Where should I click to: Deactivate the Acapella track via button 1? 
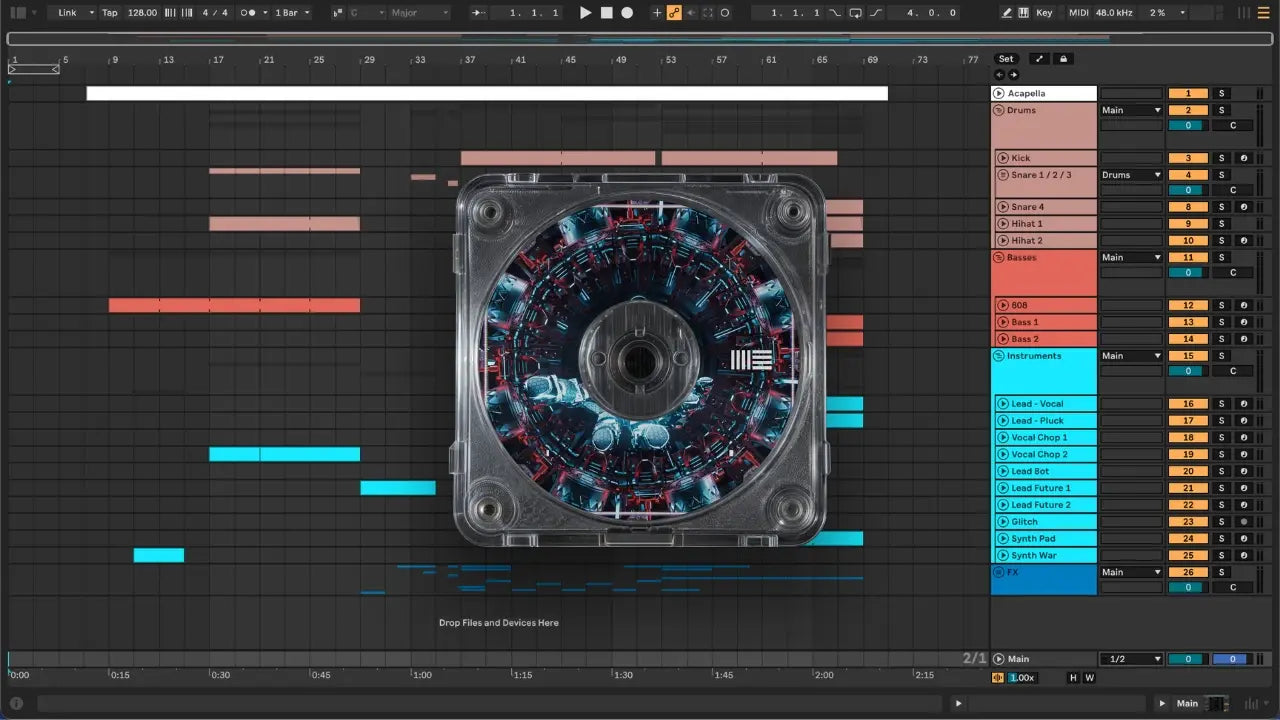coord(1188,93)
